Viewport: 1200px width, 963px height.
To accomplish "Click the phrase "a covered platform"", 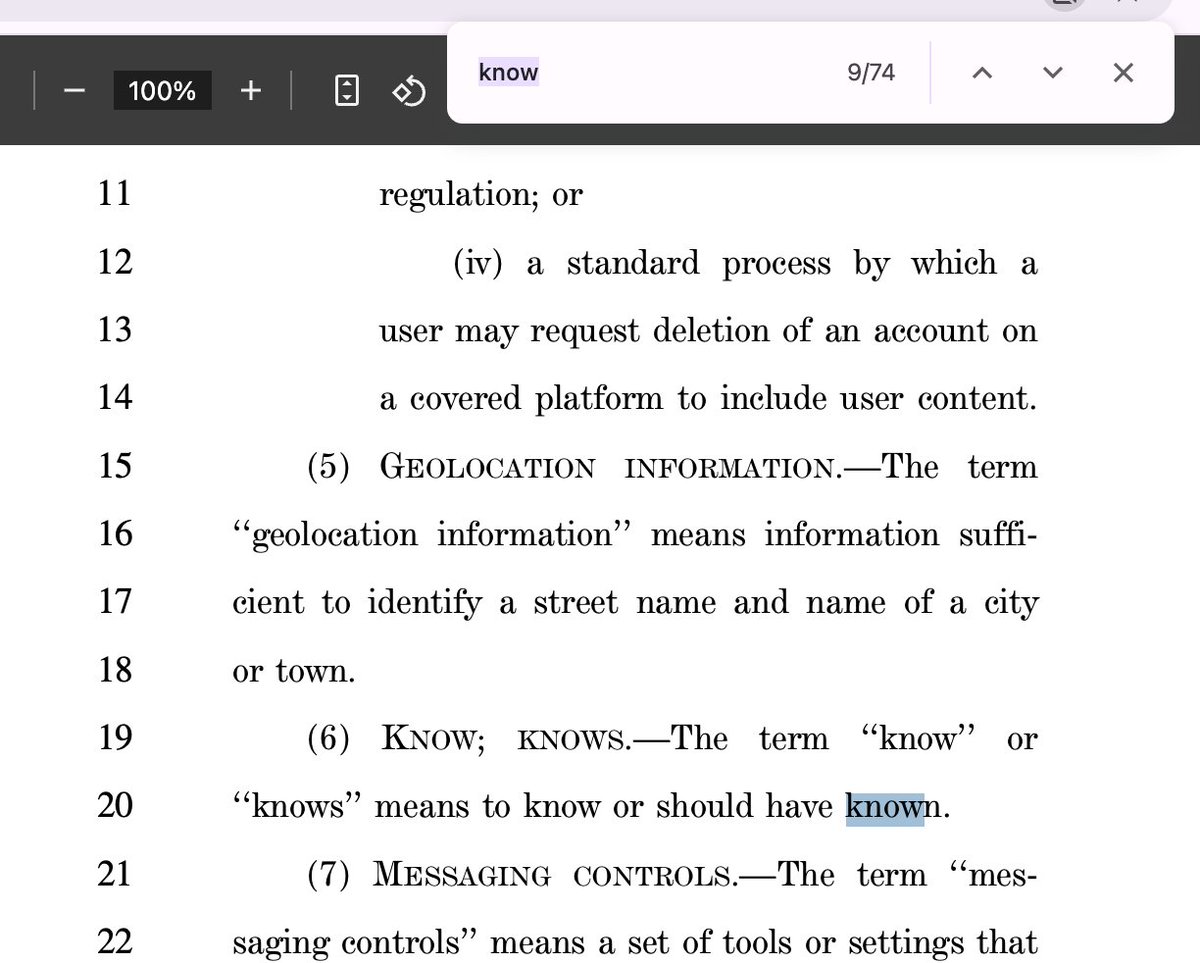I will pos(521,399).
